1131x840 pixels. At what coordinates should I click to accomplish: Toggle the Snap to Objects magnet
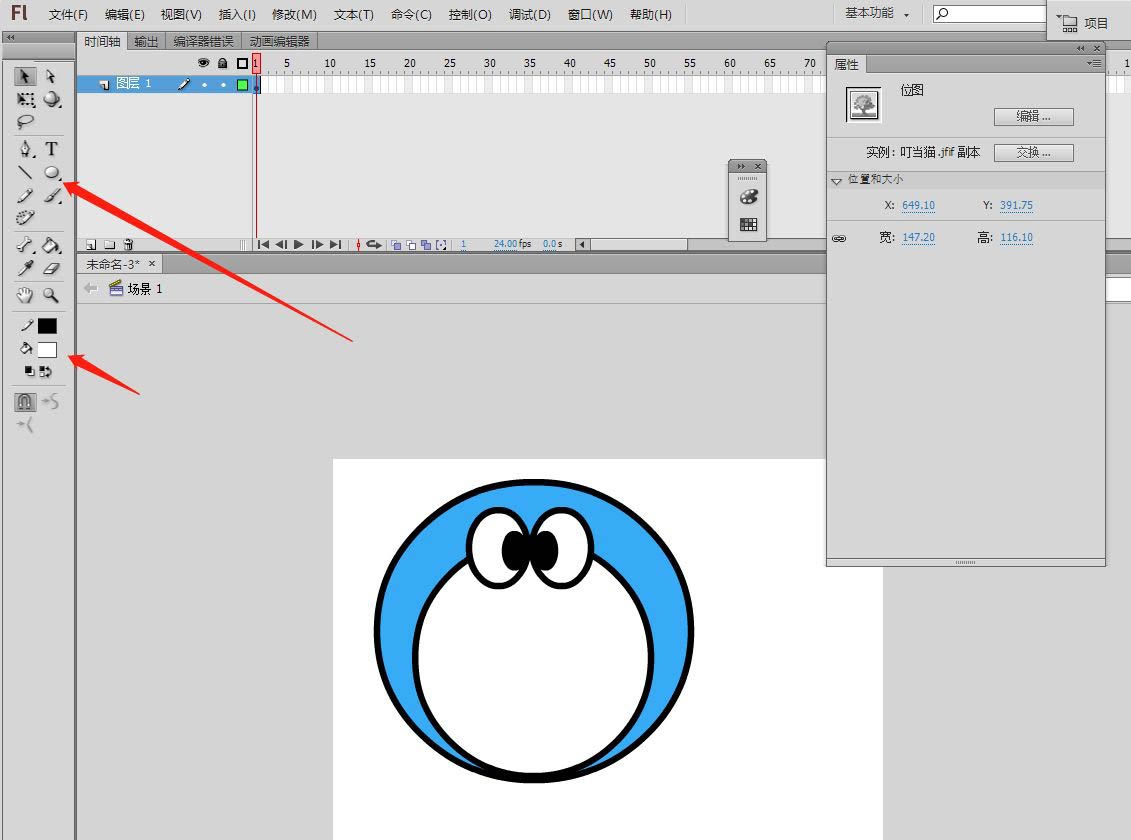pyautogui.click(x=26, y=402)
